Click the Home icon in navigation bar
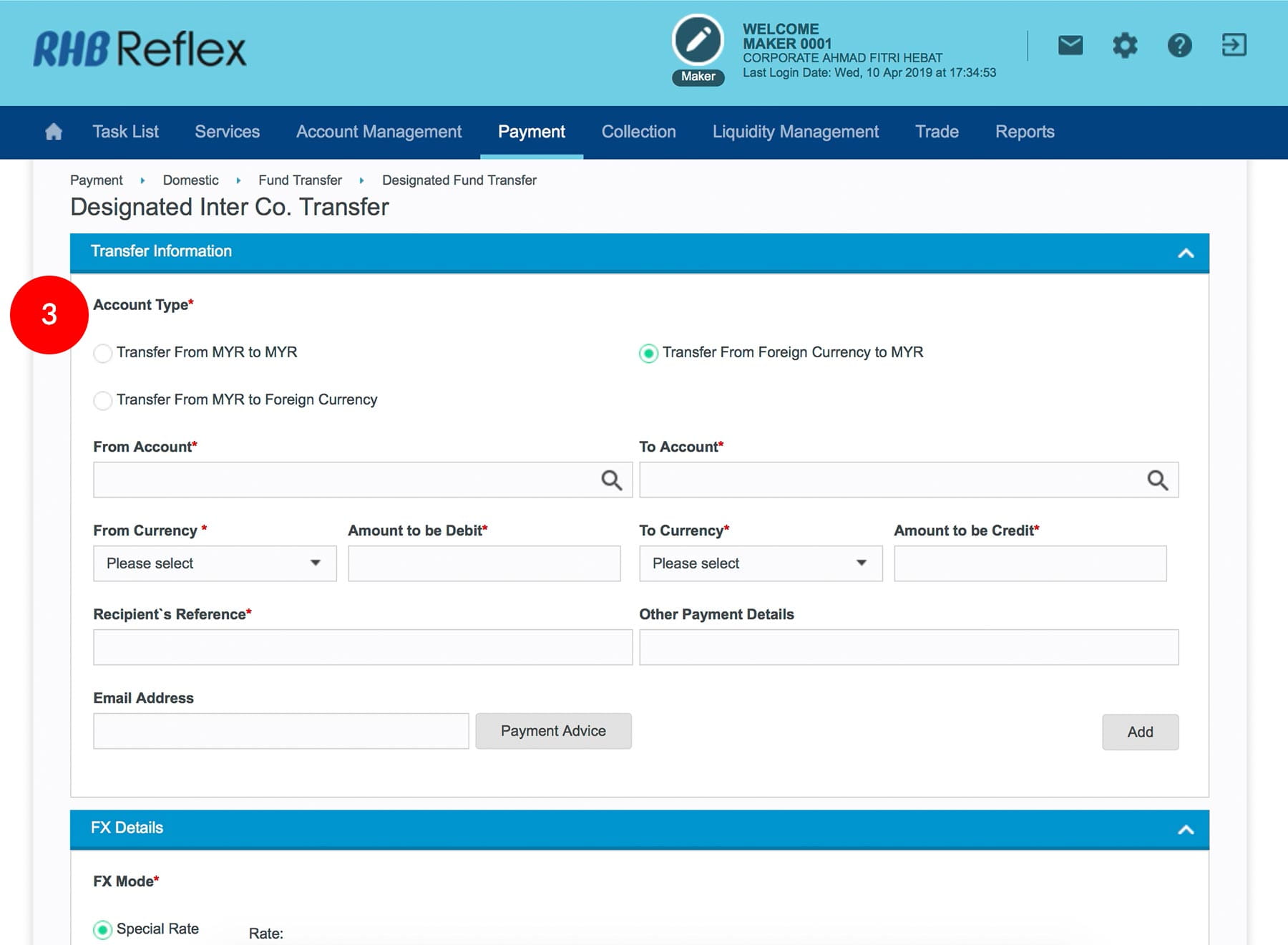The height and width of the screenshot is (945, 1288). point(54,132)
